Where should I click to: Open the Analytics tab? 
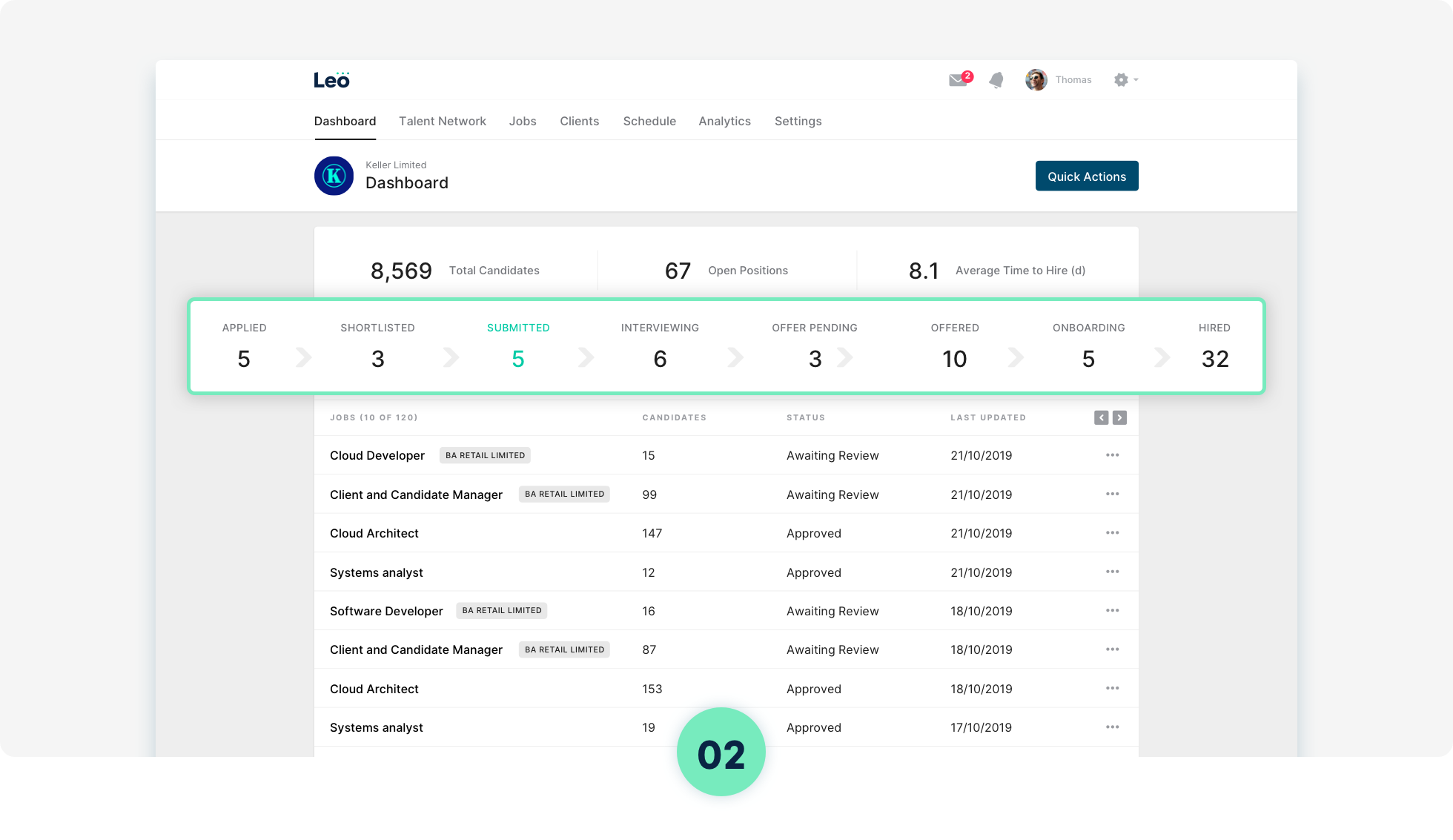tap(724, 121)
